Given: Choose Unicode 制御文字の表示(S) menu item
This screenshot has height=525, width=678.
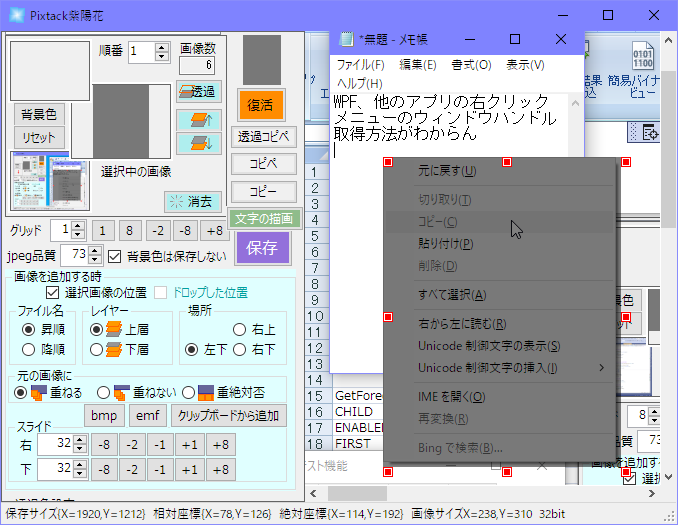Looking at the screenshot, I should click(499, 346).
